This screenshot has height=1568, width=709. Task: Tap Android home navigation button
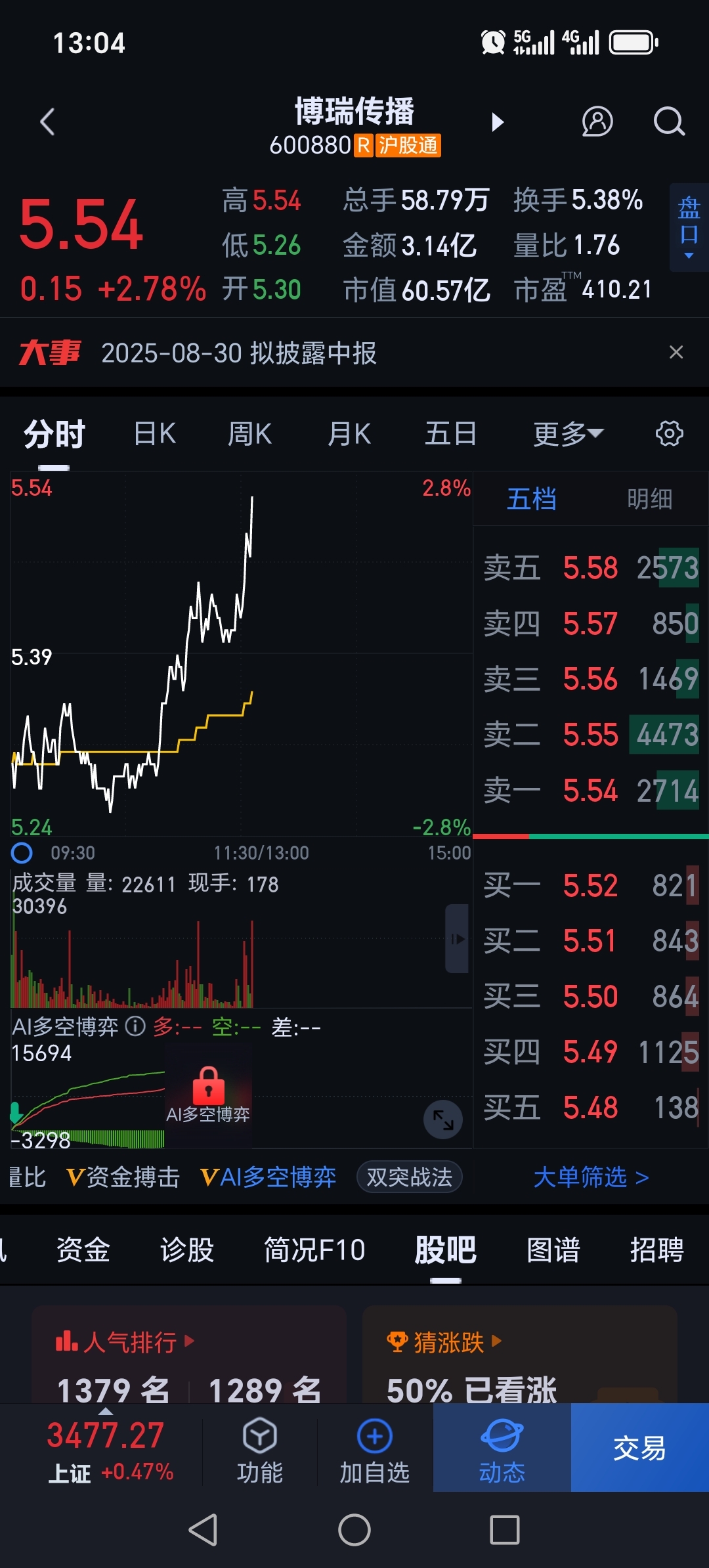pyautogui.click(x=354, y=1530)
